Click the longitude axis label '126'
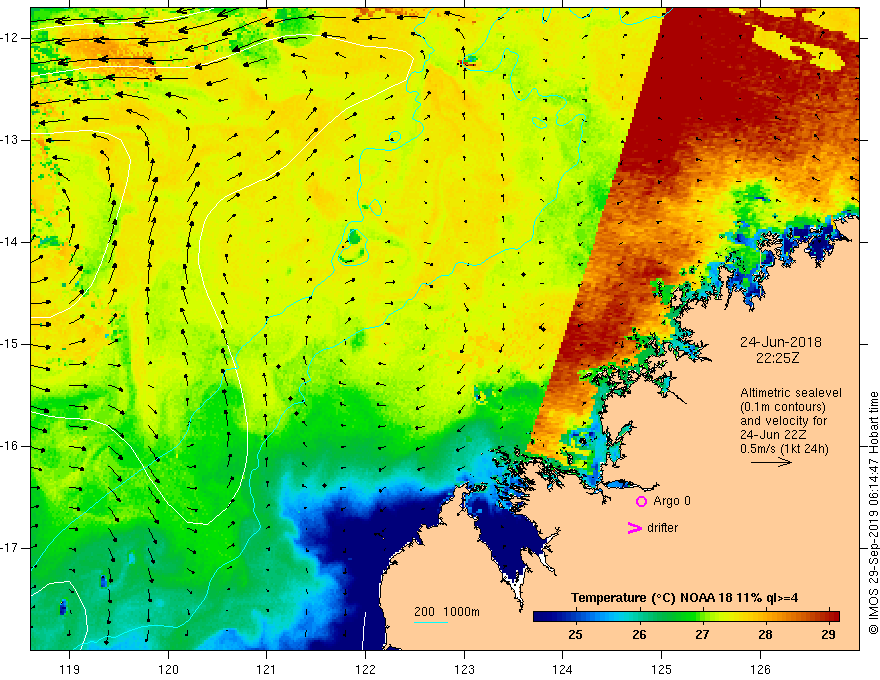 coord(760,669)
